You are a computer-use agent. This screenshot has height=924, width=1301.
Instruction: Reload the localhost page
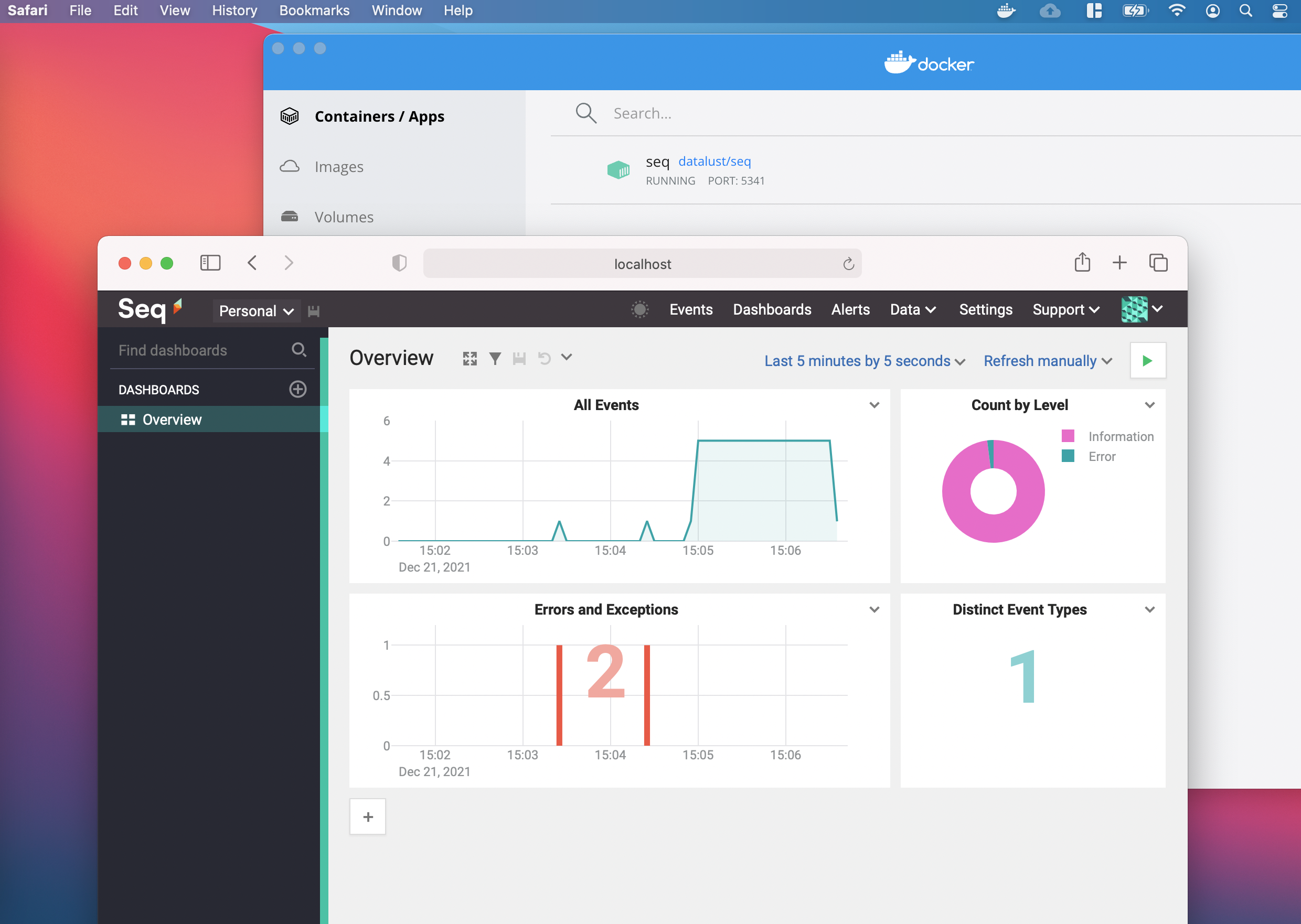tap(848, 263)
